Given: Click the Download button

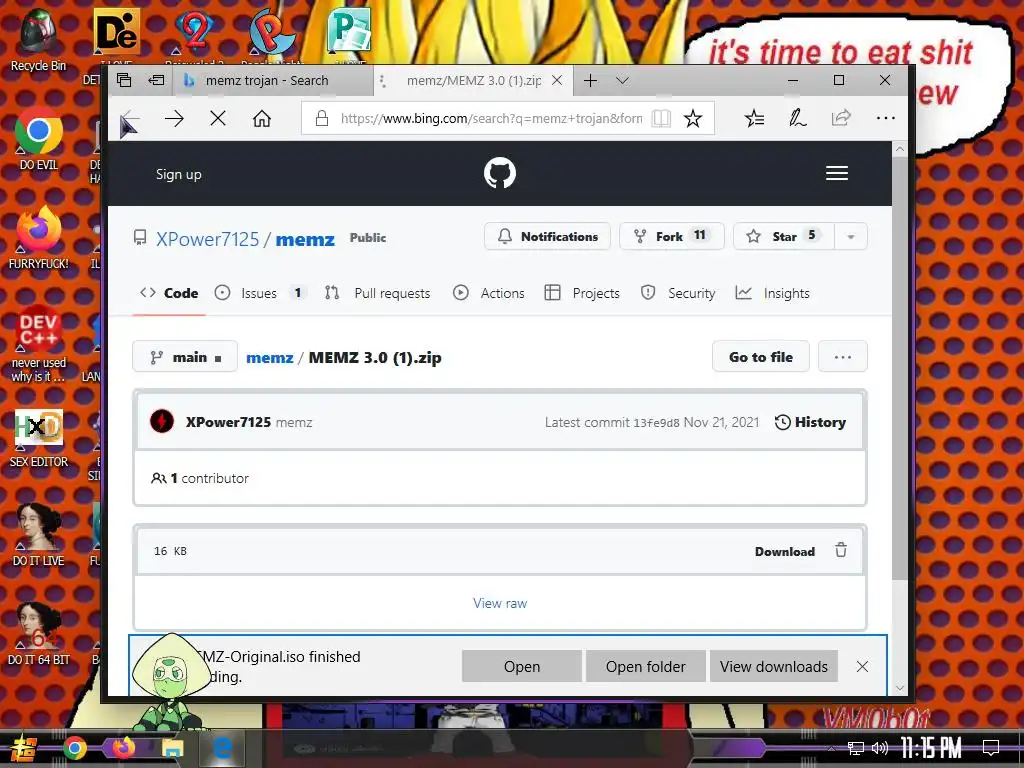Looking at the screenshot, I should click(x=784, y=551).
